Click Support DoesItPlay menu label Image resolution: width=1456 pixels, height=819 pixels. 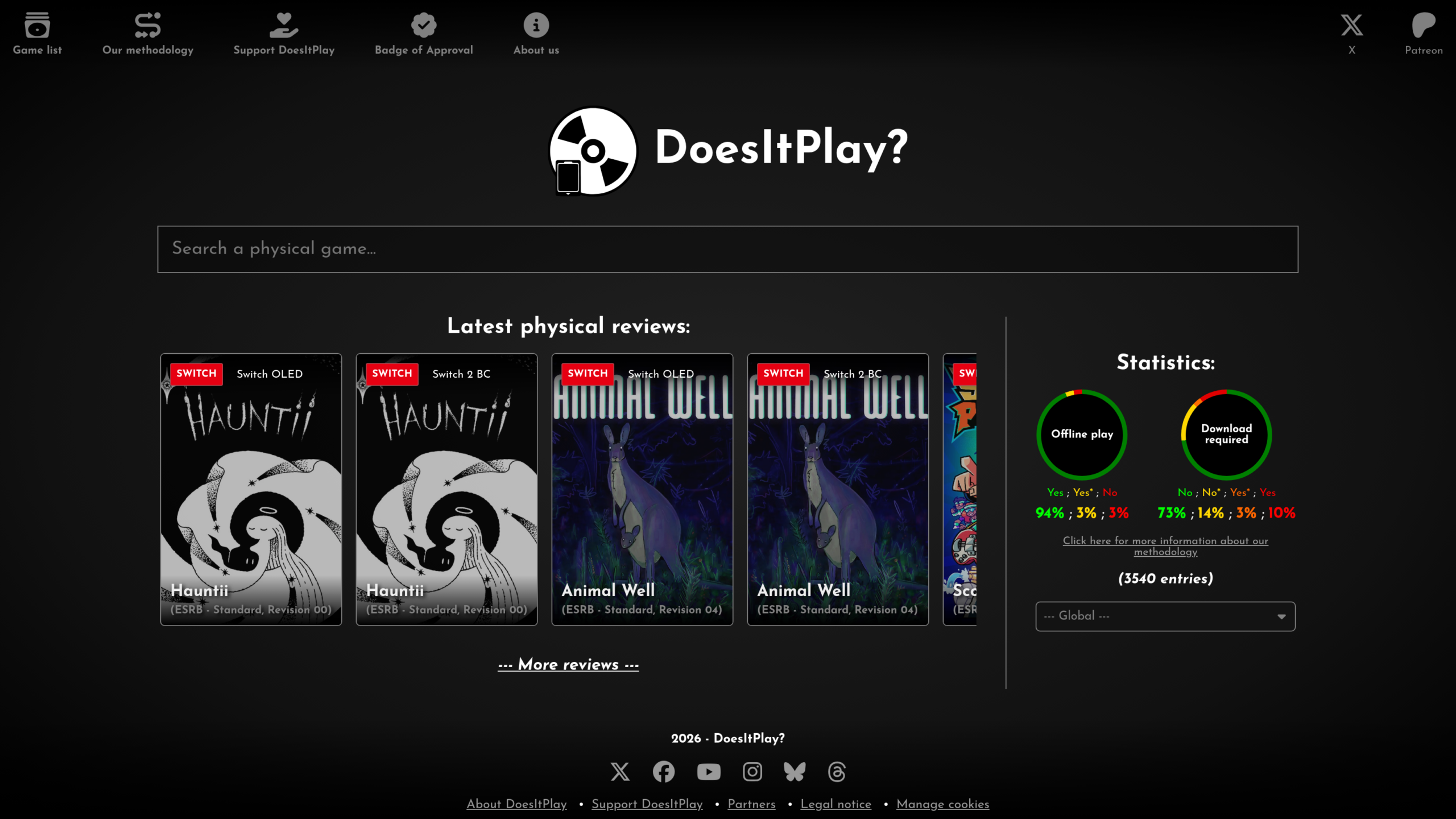[x=284, y=50]
